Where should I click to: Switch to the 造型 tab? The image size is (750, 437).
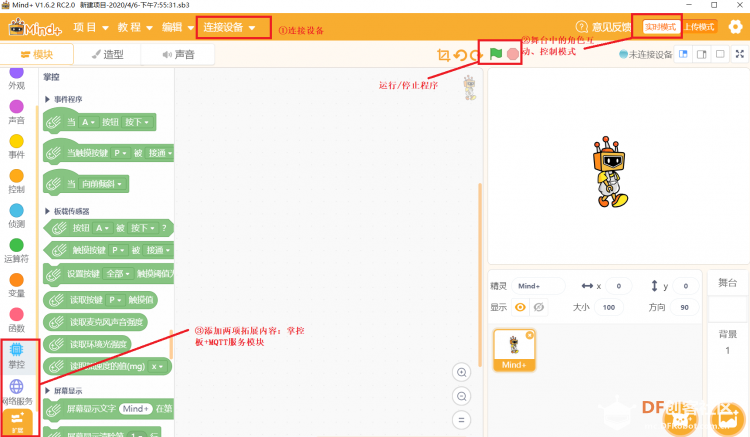coord(108,55)
